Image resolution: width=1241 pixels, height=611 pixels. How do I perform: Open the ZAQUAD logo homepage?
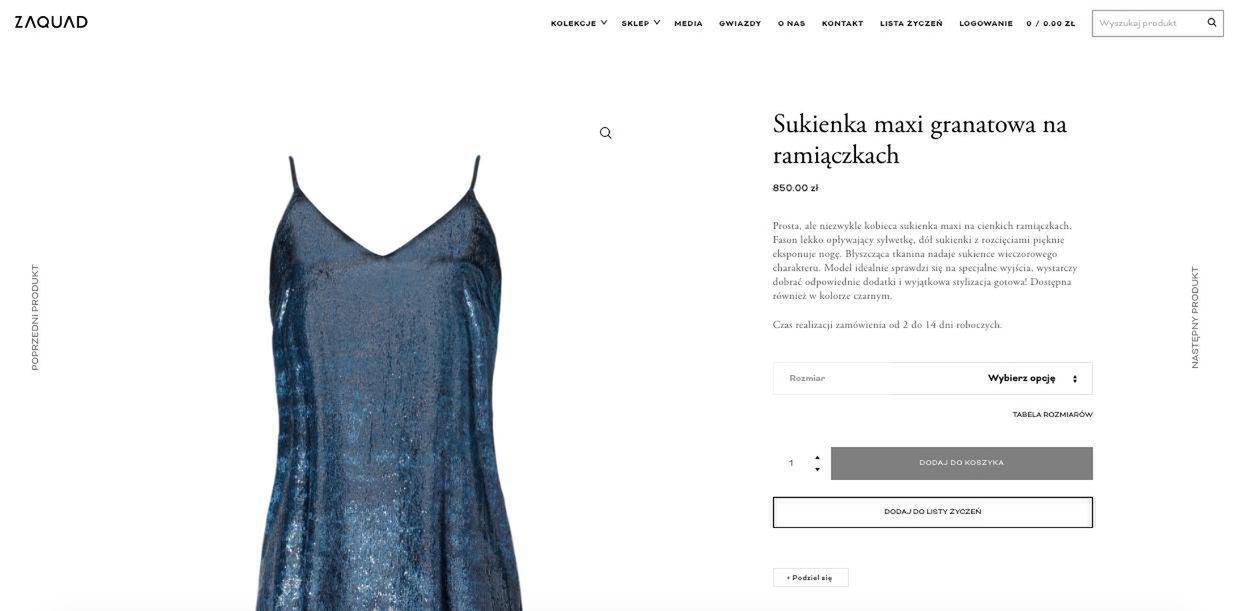click(51, 22)
